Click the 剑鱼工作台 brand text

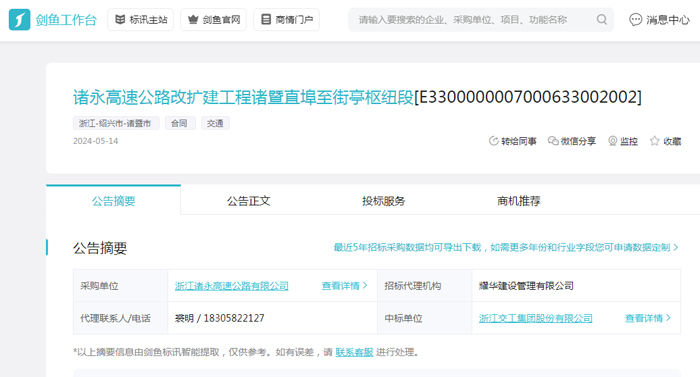(66, 20)
